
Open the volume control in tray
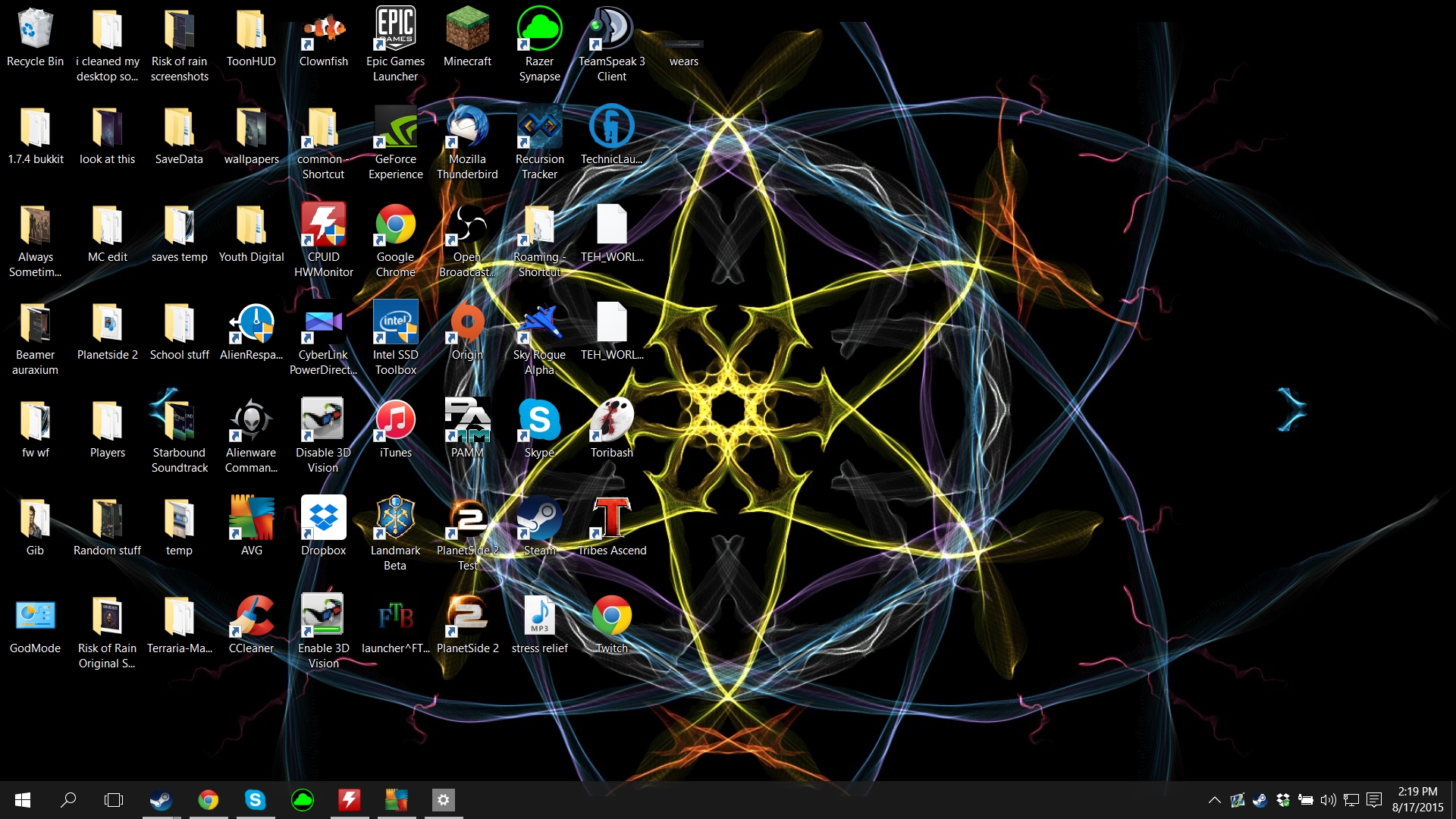pos(1328,800)
